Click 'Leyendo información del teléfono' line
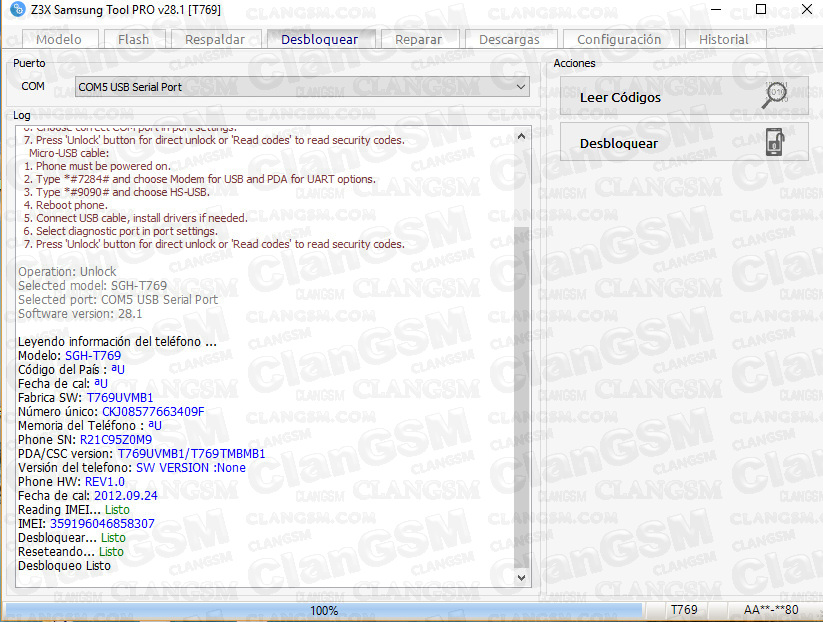Screen dimensions: 823x622 coord(117,342)
